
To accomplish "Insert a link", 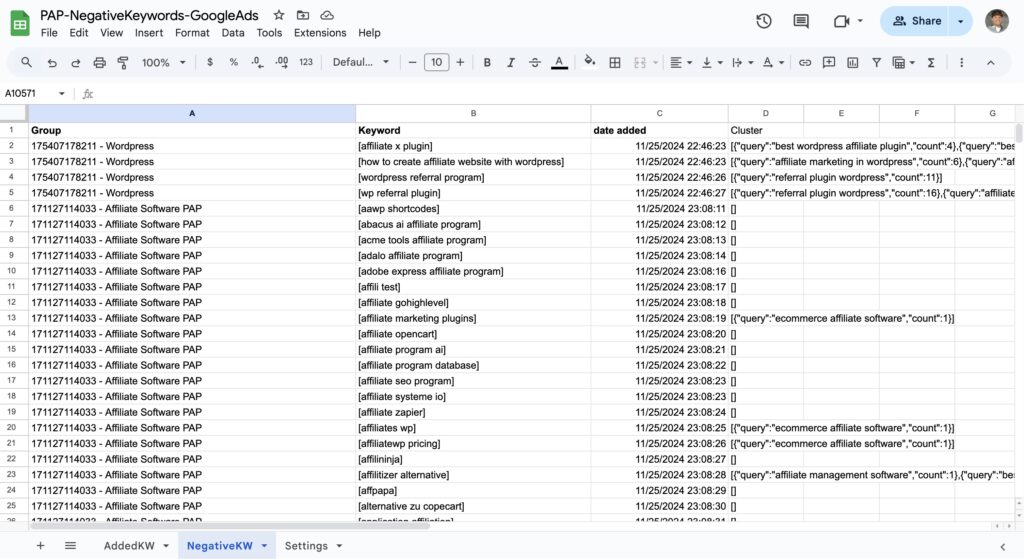I will (x=805, y=63).
